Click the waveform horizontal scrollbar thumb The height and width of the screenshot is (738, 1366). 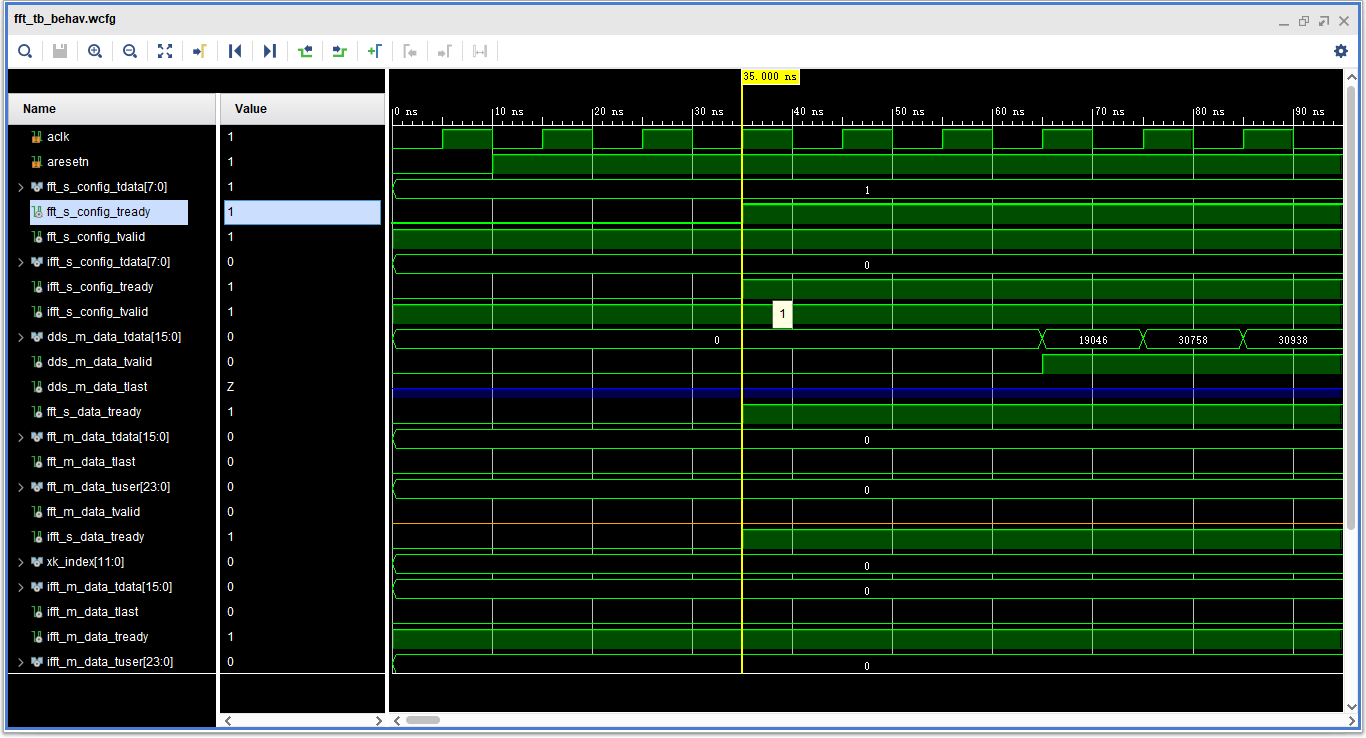(423, 720)
